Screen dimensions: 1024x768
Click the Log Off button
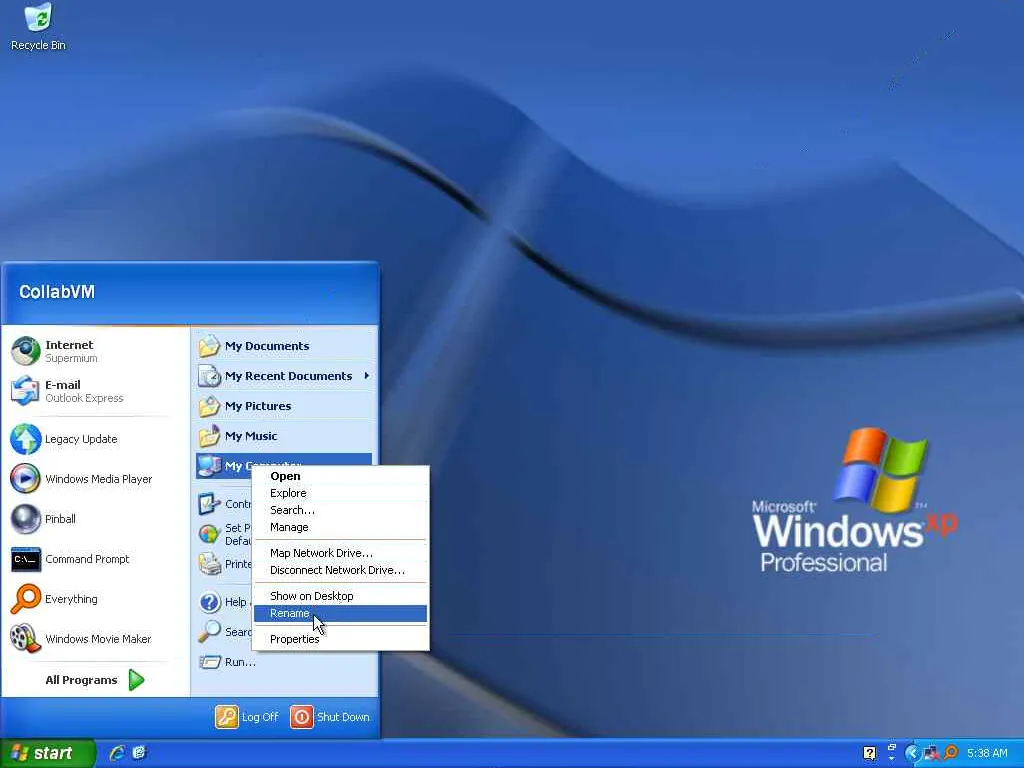point(247,717)
